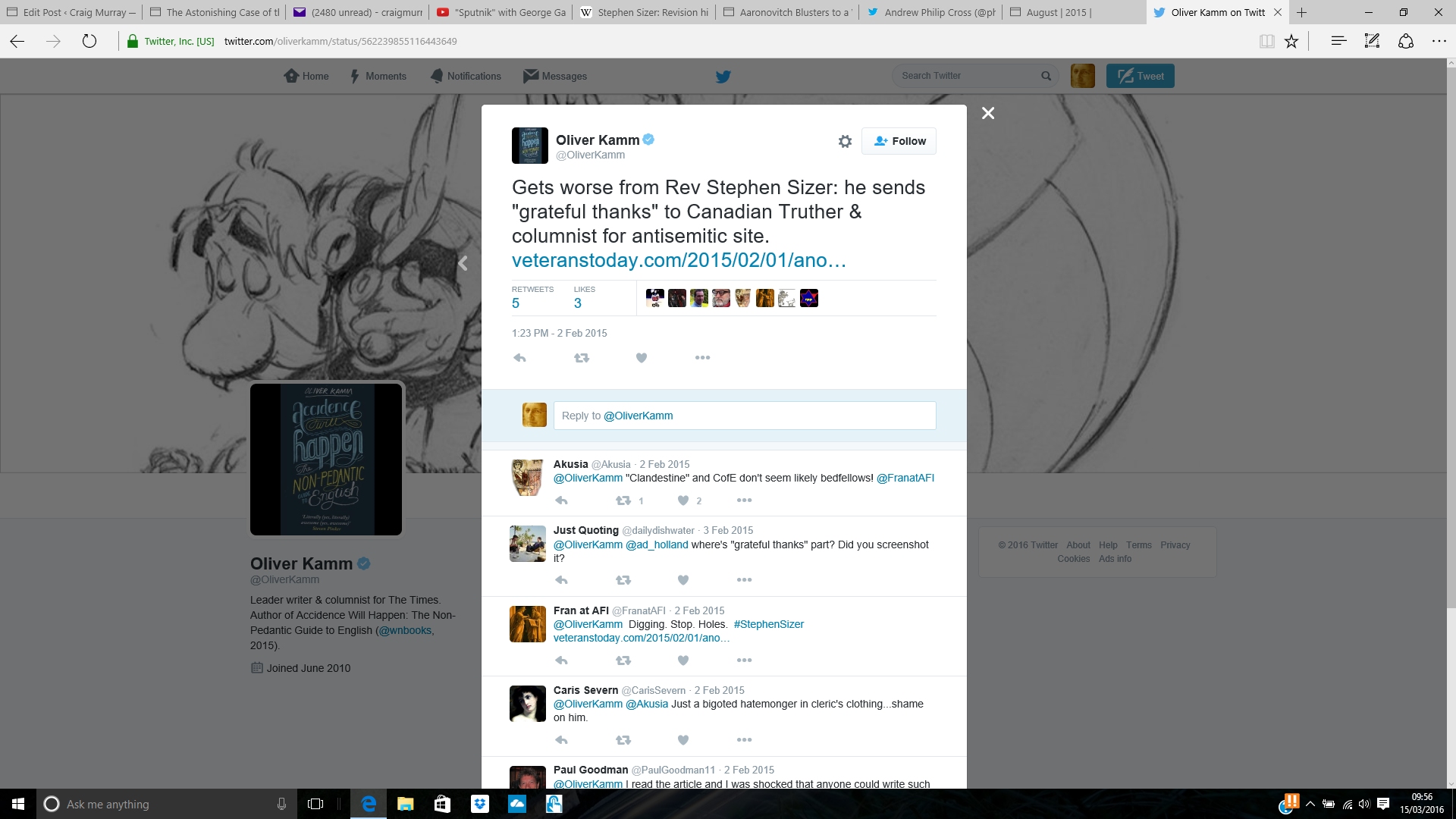The width and height of the screenshot is (1456, 819).
Task: View the 5 retweets count
Action: tap(516, 303)
